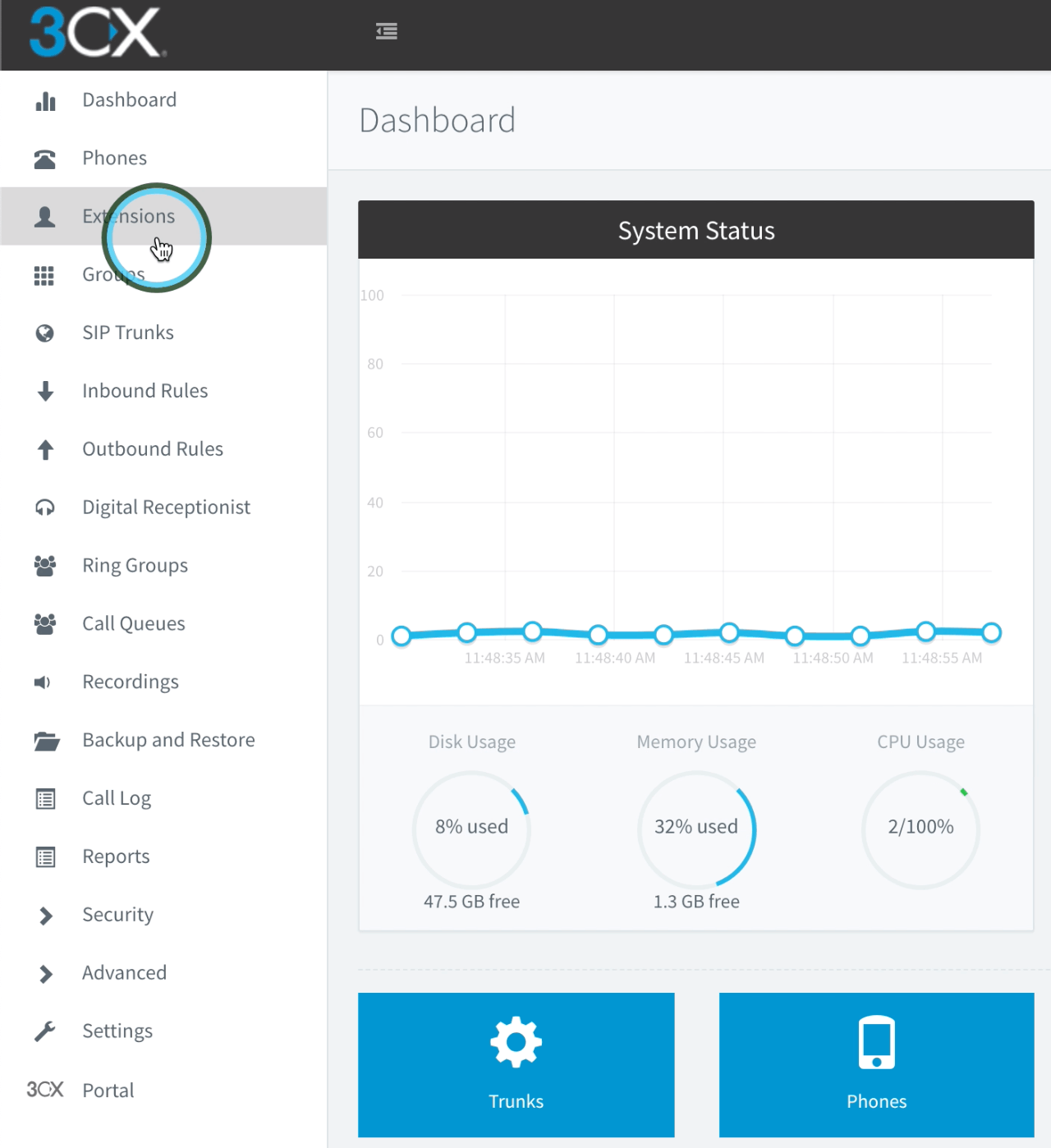Viewport: 1051px width, 1148px height.
Task: Expand the Advanced menu section
Action: pyautogui.click(x=124, y=973)
